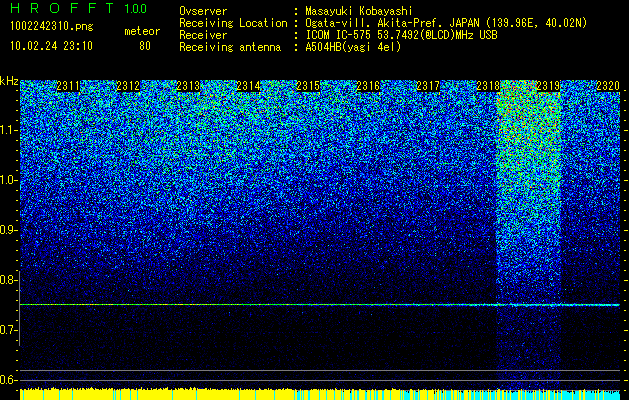Select the file name 1002242310.png
Screen dimensions: 629x400
52,27
